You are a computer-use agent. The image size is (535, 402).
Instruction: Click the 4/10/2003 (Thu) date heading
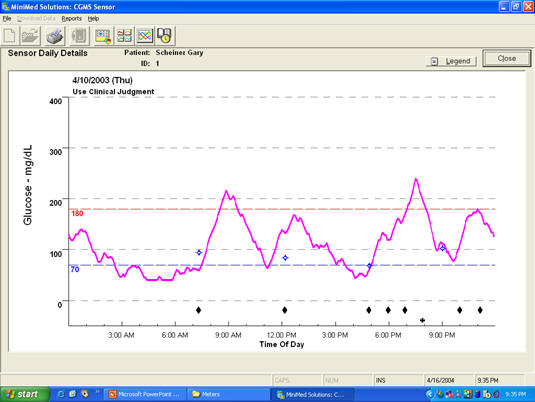[102, 80]
